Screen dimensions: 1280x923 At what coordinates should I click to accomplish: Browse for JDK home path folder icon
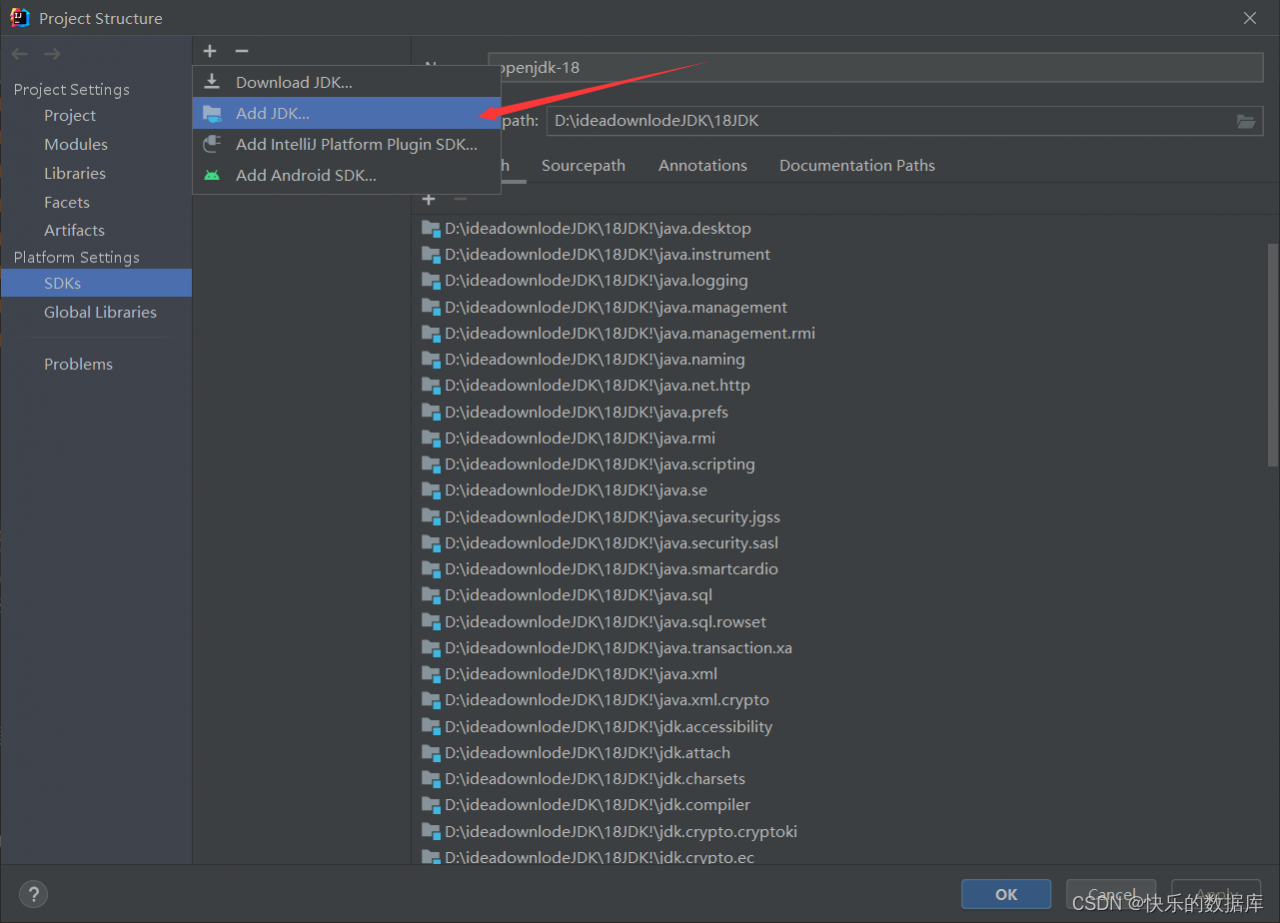[1245, 121]
